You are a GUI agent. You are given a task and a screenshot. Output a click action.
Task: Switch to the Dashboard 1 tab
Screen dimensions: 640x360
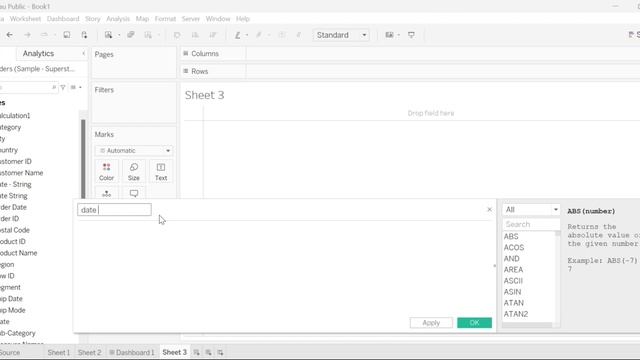coord(132,352)
